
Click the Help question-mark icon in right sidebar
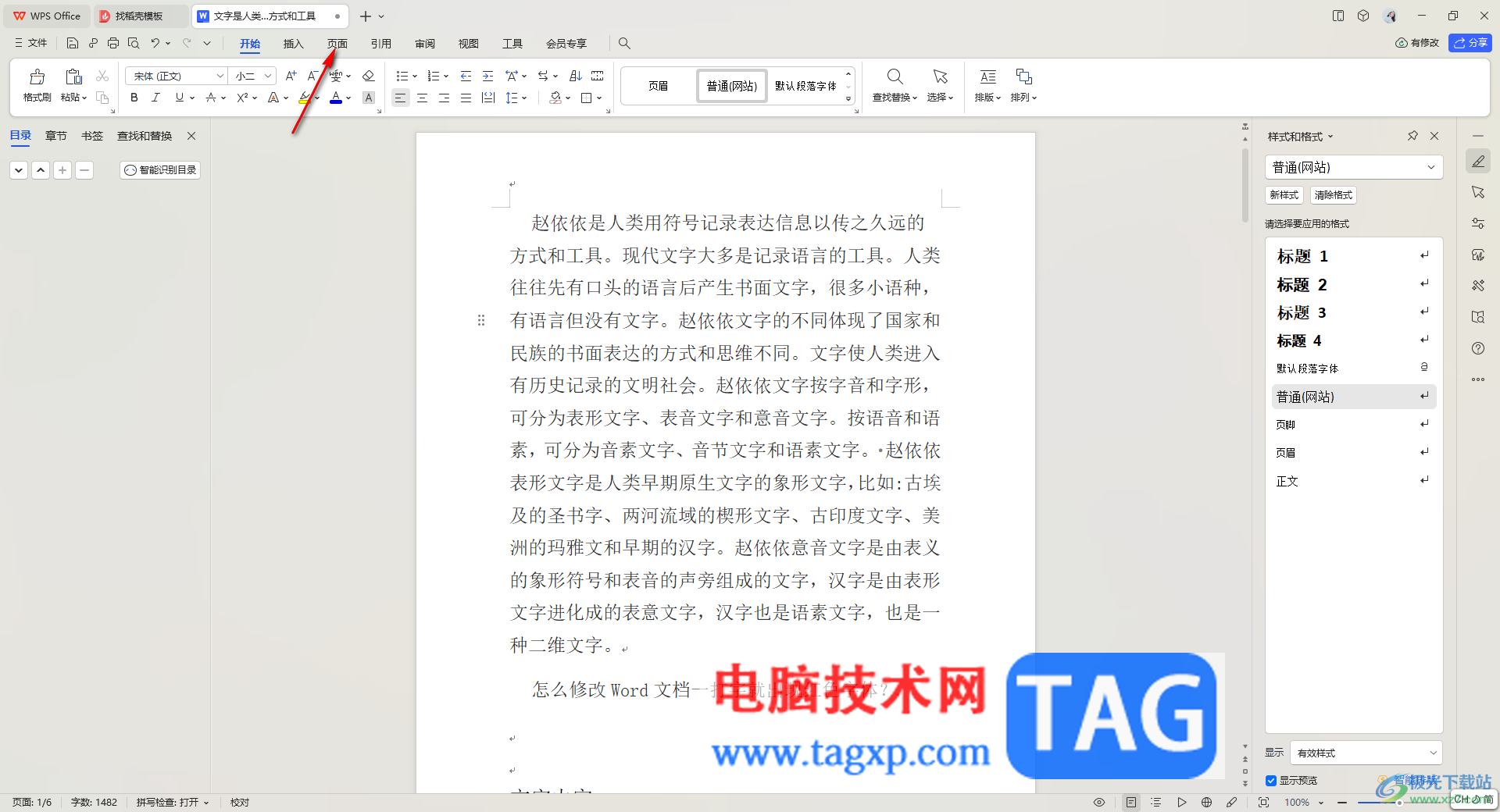(1478, 348)
